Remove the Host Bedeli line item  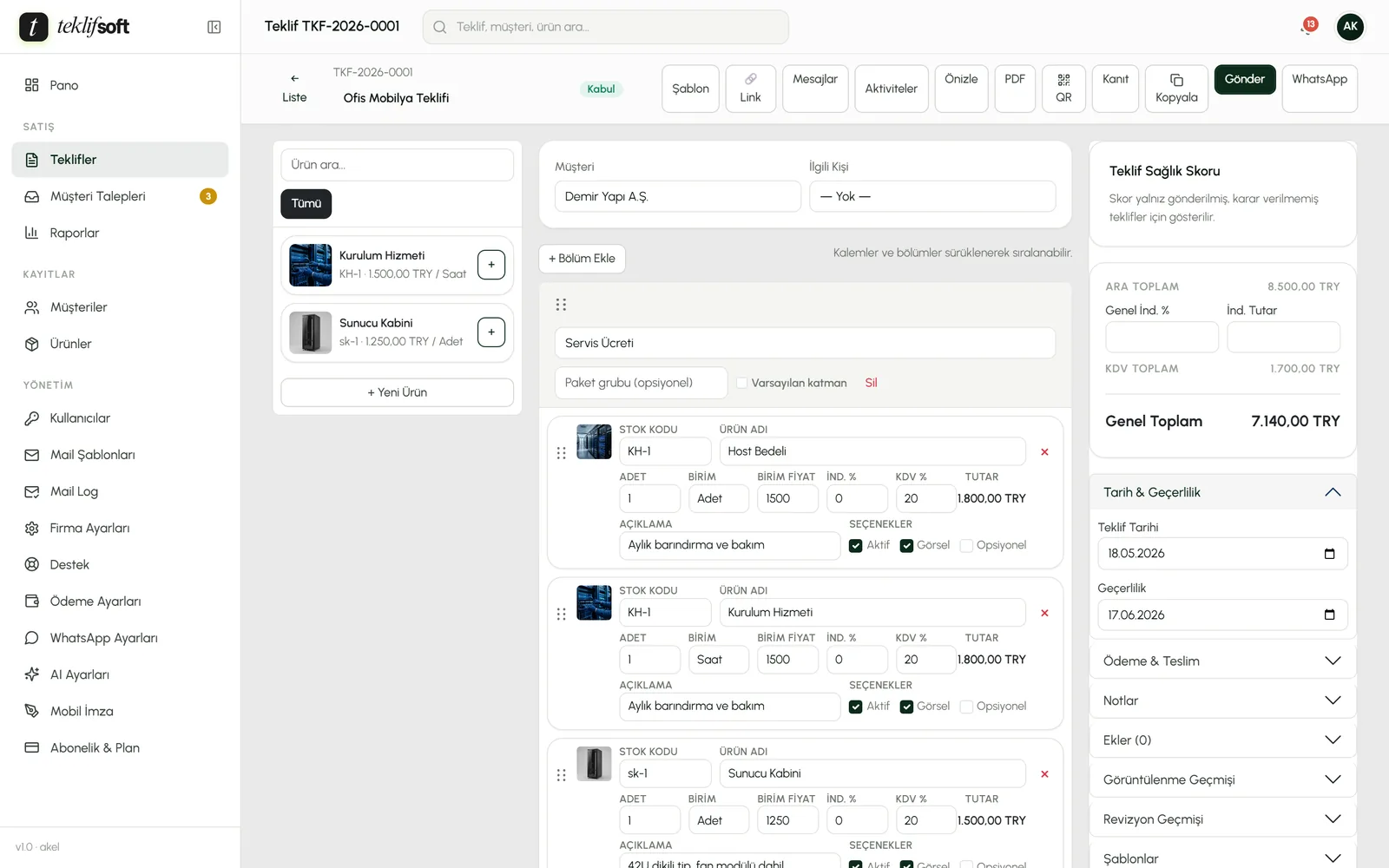pos(1044,452)
